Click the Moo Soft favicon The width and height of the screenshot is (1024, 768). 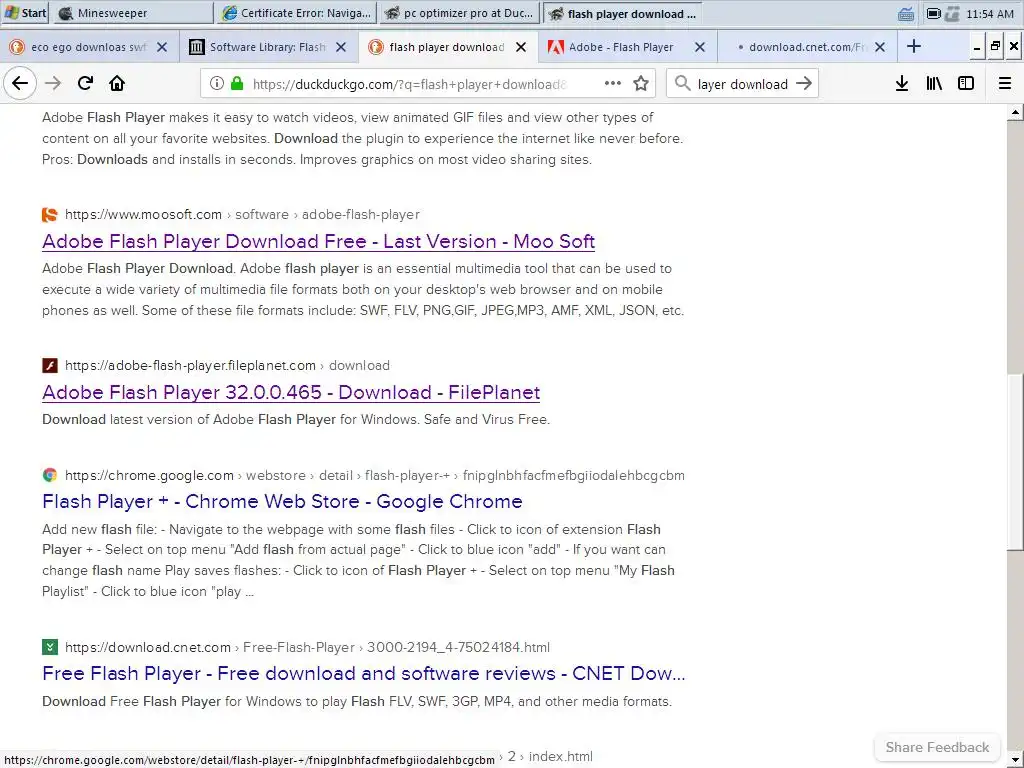pyautogui.click(x=50, y=214)
